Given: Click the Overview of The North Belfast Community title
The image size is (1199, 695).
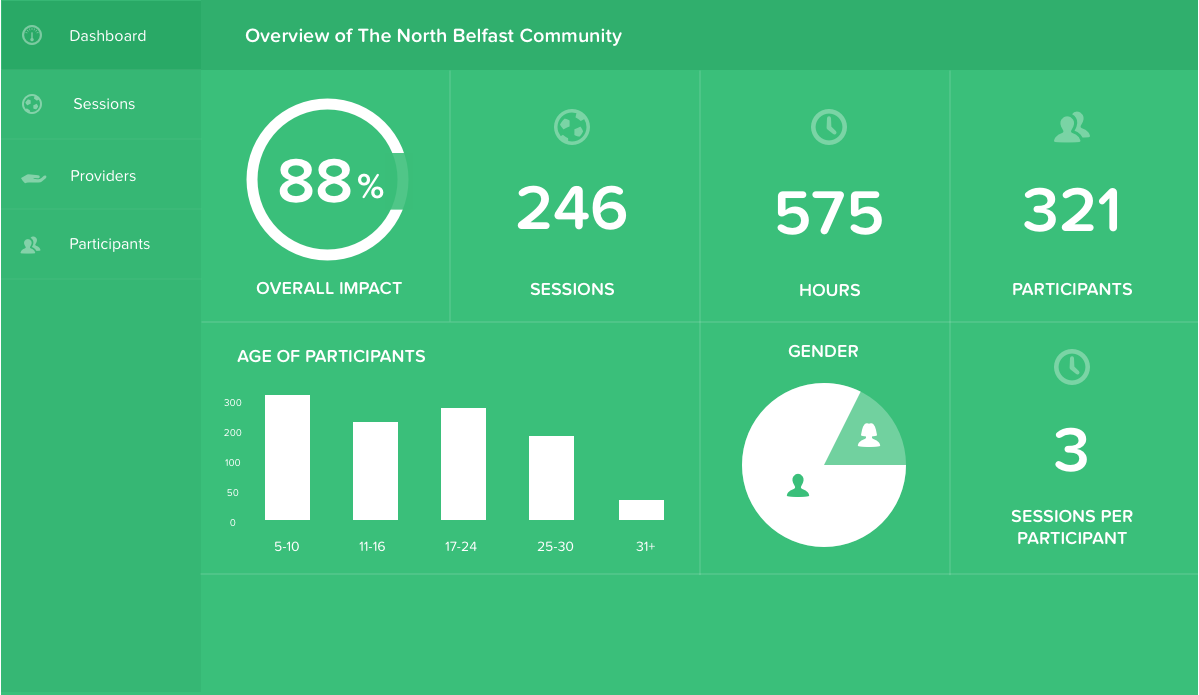Looking at the screenshot, I should (x=434, y=36).
